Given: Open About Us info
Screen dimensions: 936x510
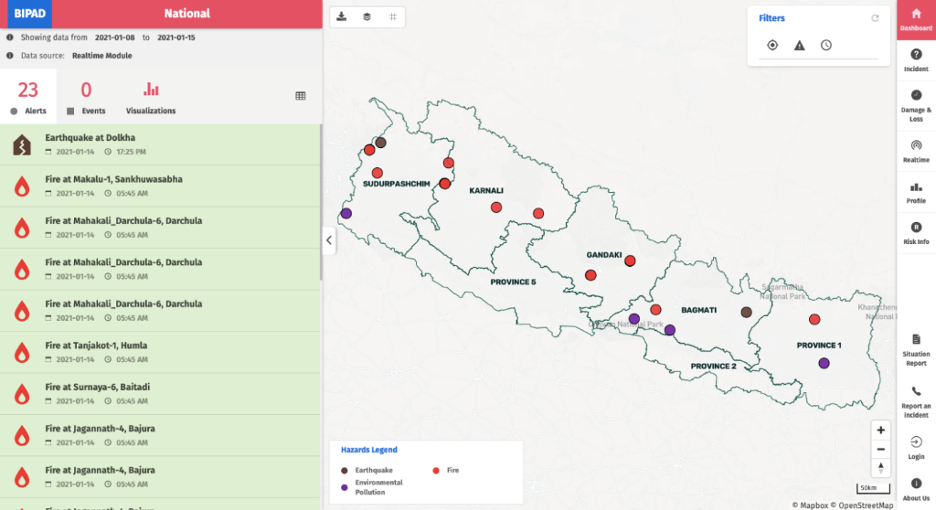Looking at the screenshot, I should click(916, 489).
